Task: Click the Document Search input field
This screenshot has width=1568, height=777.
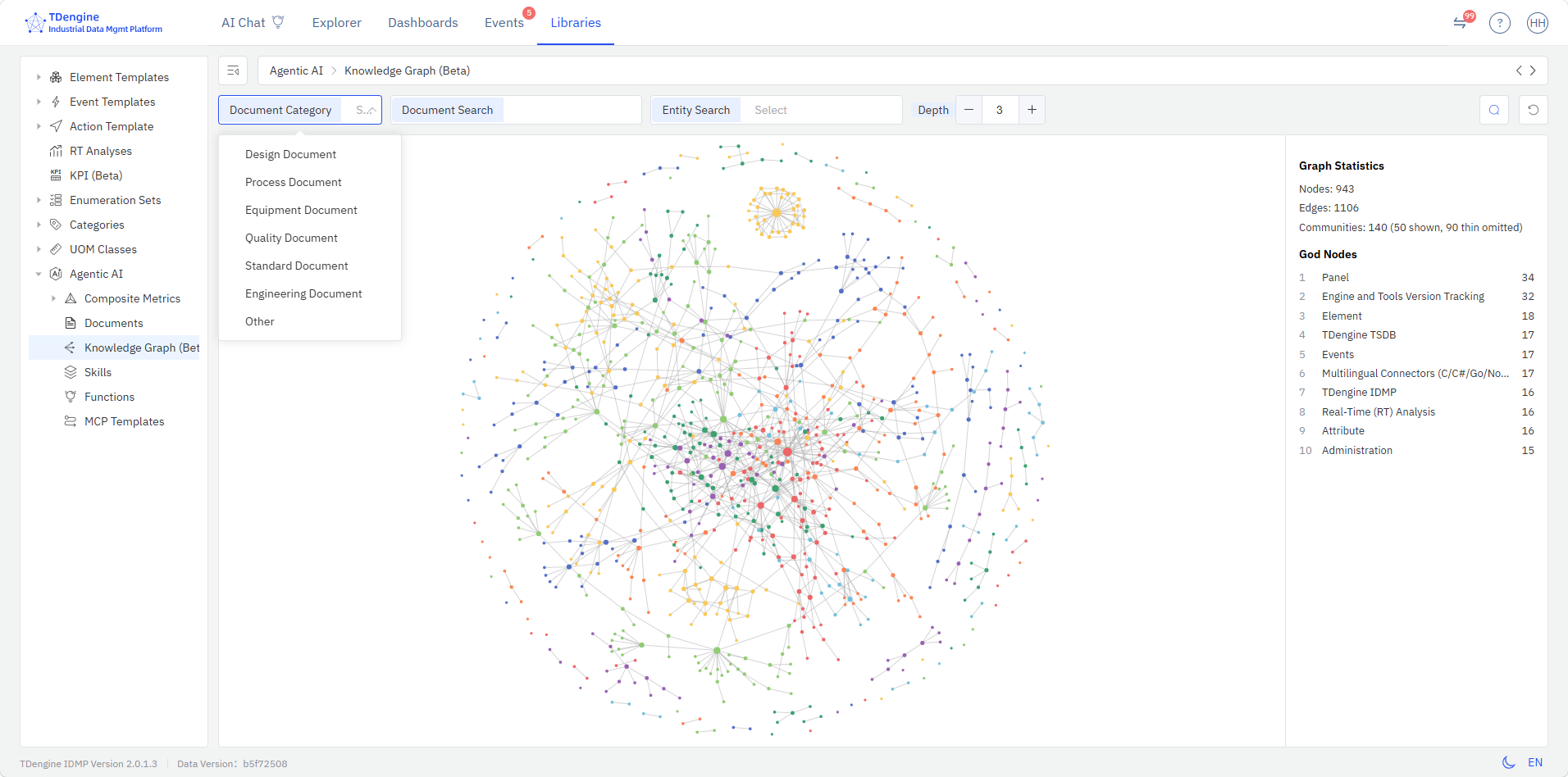Action: click(572, 110)
